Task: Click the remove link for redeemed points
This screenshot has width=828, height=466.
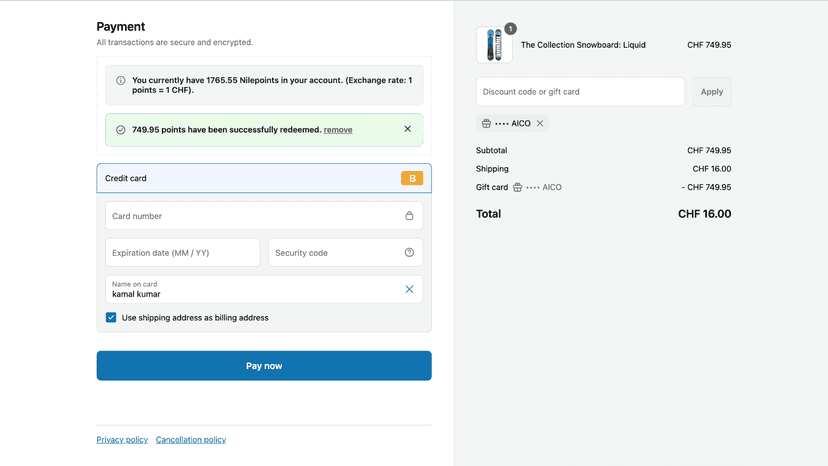Action: (338, 130)
